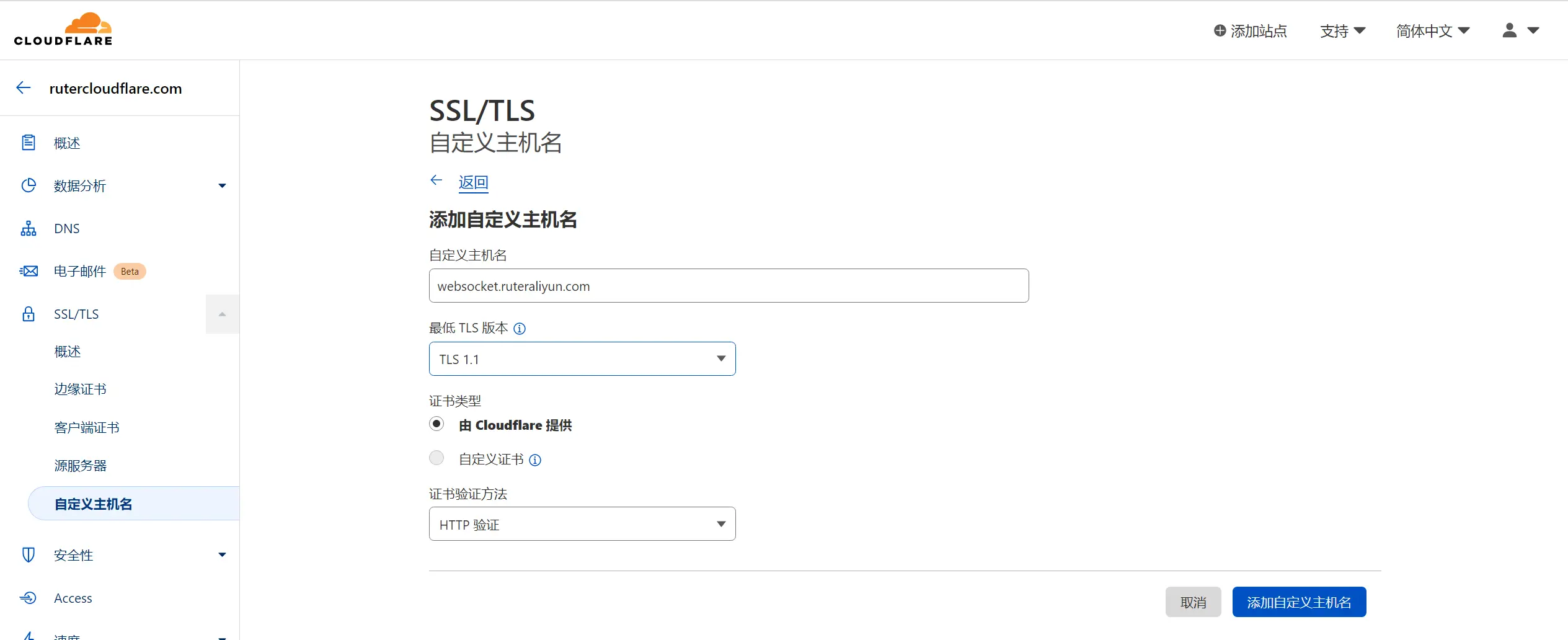
Task: Open the 边缘证书 menu item
Action: point(80,389)
